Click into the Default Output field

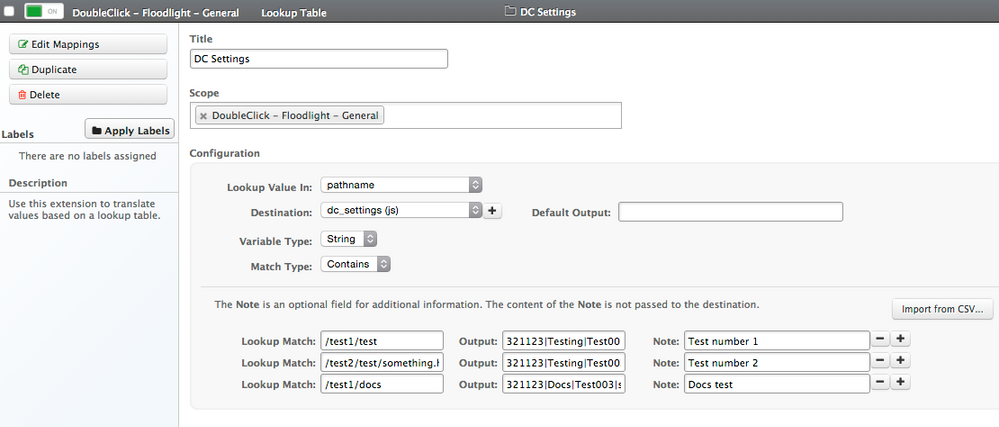point(730,212)
